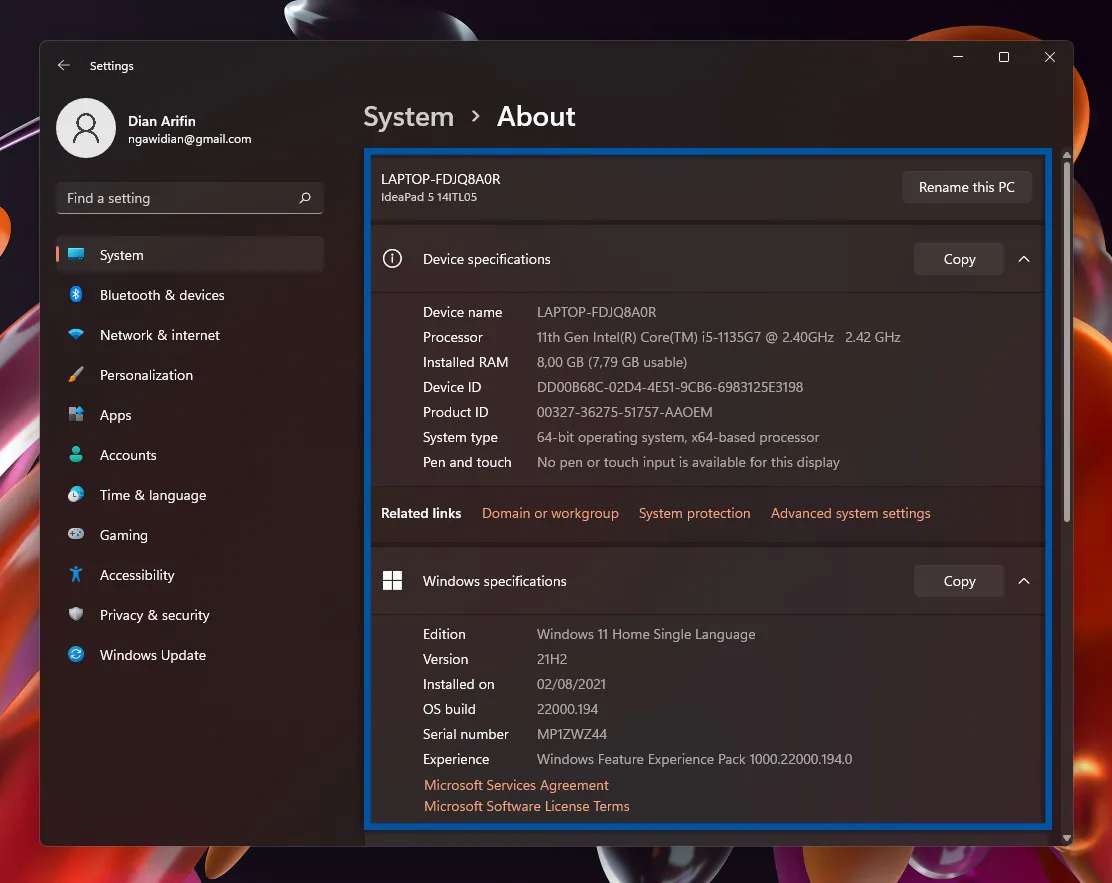
Task: Collapse the Windows specifications section
Action: [1023, 581]
